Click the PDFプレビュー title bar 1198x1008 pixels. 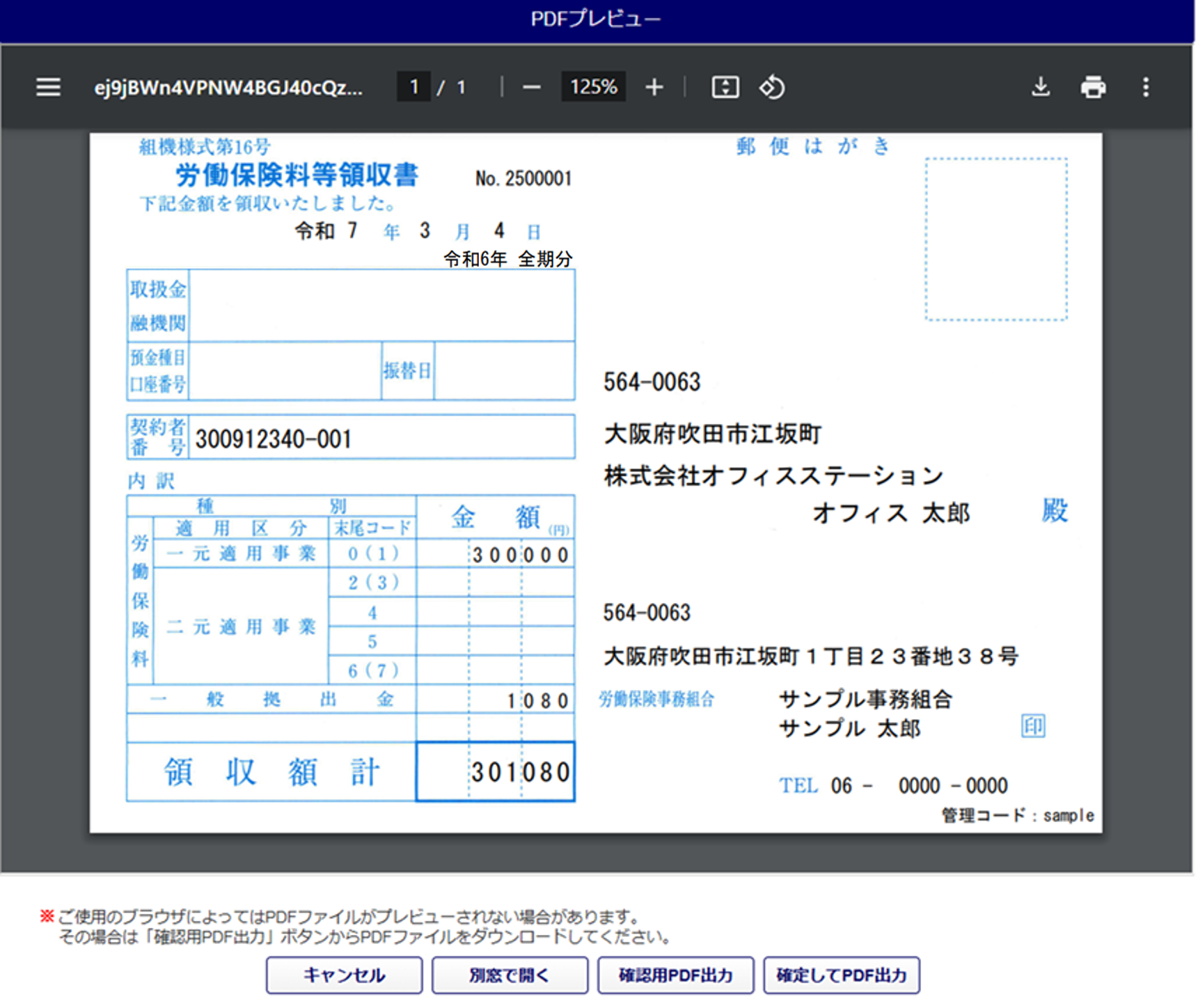click(596, 19)
